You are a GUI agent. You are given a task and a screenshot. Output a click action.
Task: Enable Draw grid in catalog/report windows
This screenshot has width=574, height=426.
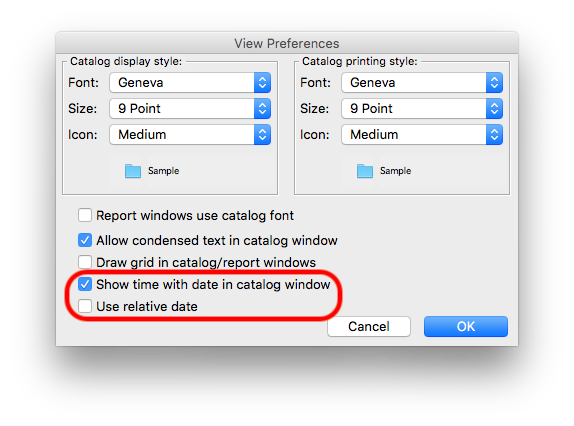pyautogui.click(x=85, y=262)
